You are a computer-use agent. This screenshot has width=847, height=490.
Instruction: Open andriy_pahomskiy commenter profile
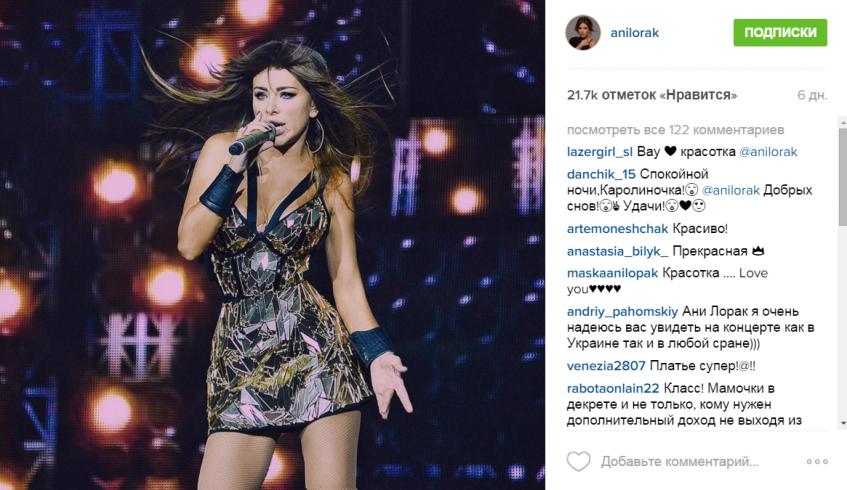coord(622,311)
